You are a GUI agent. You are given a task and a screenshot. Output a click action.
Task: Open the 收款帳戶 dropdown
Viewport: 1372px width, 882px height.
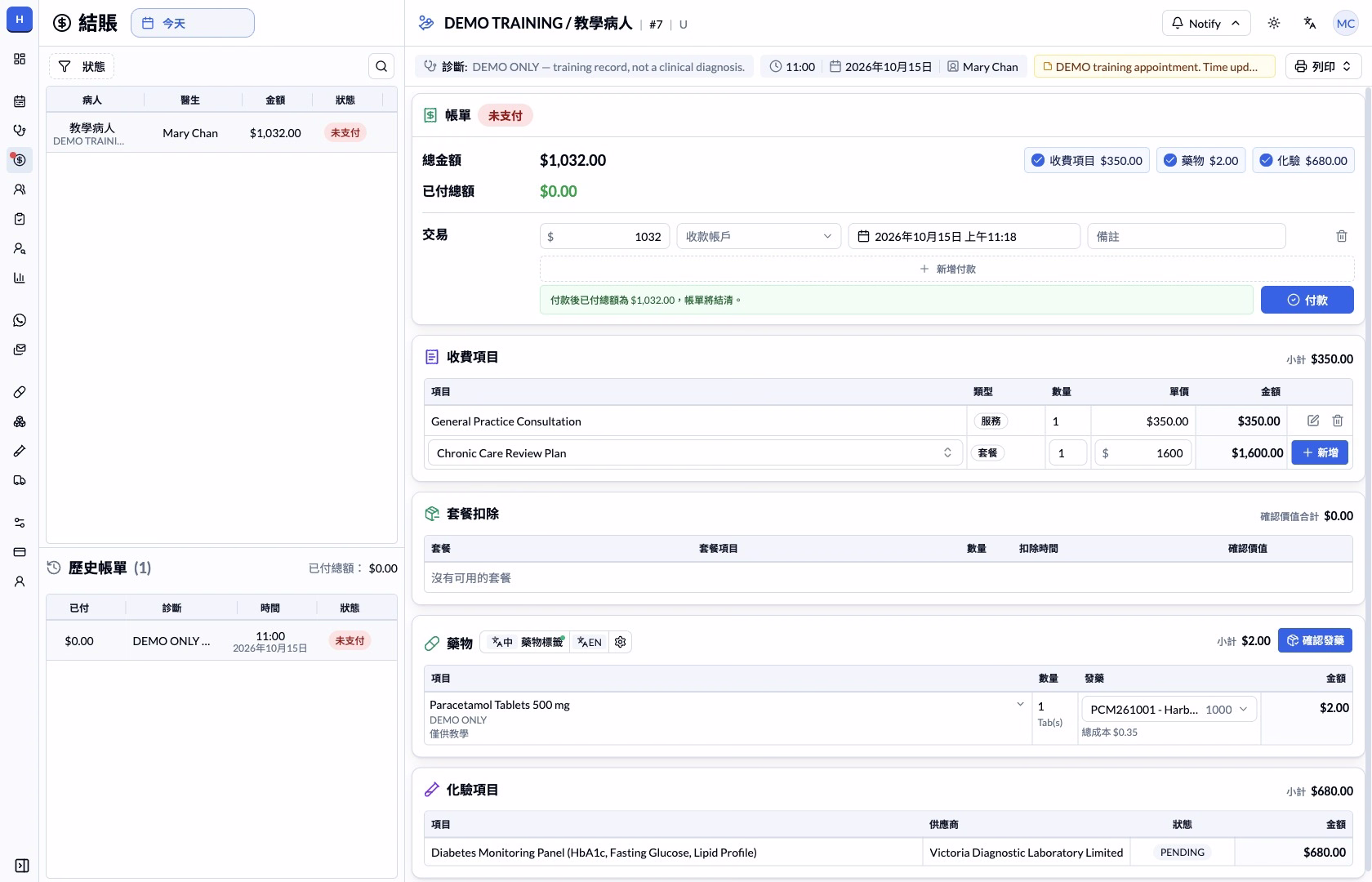[759, 236]
